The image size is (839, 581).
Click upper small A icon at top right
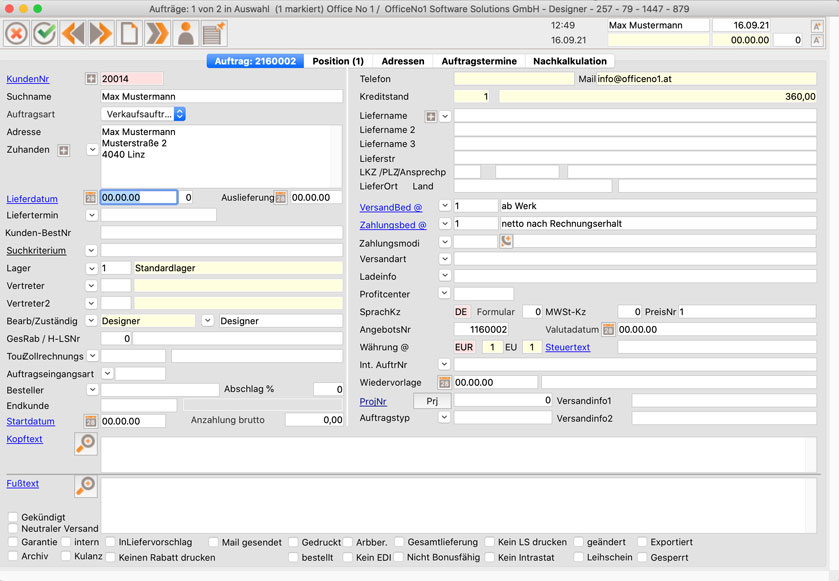[x=817, y=26]
